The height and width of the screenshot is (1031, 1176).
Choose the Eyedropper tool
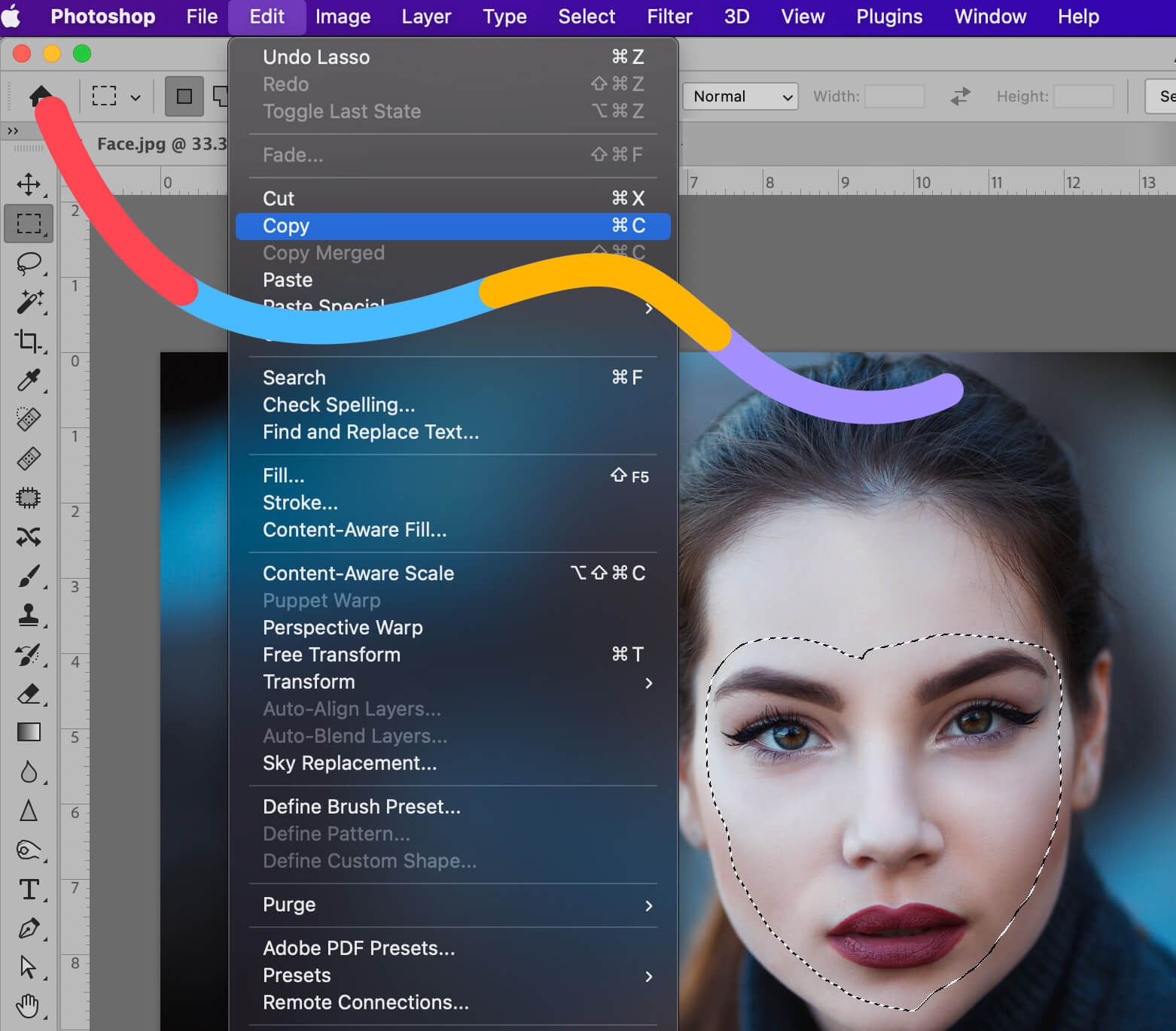tap(29, 380)
